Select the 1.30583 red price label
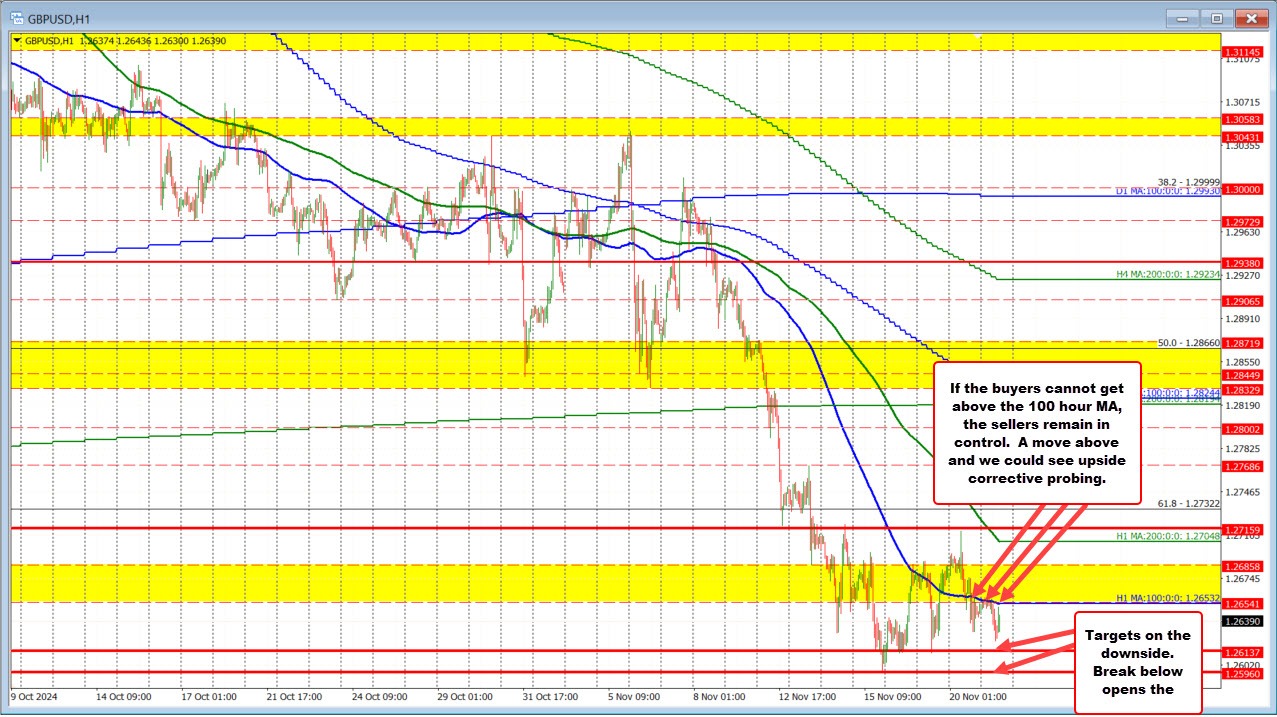 pos(1244,119)
